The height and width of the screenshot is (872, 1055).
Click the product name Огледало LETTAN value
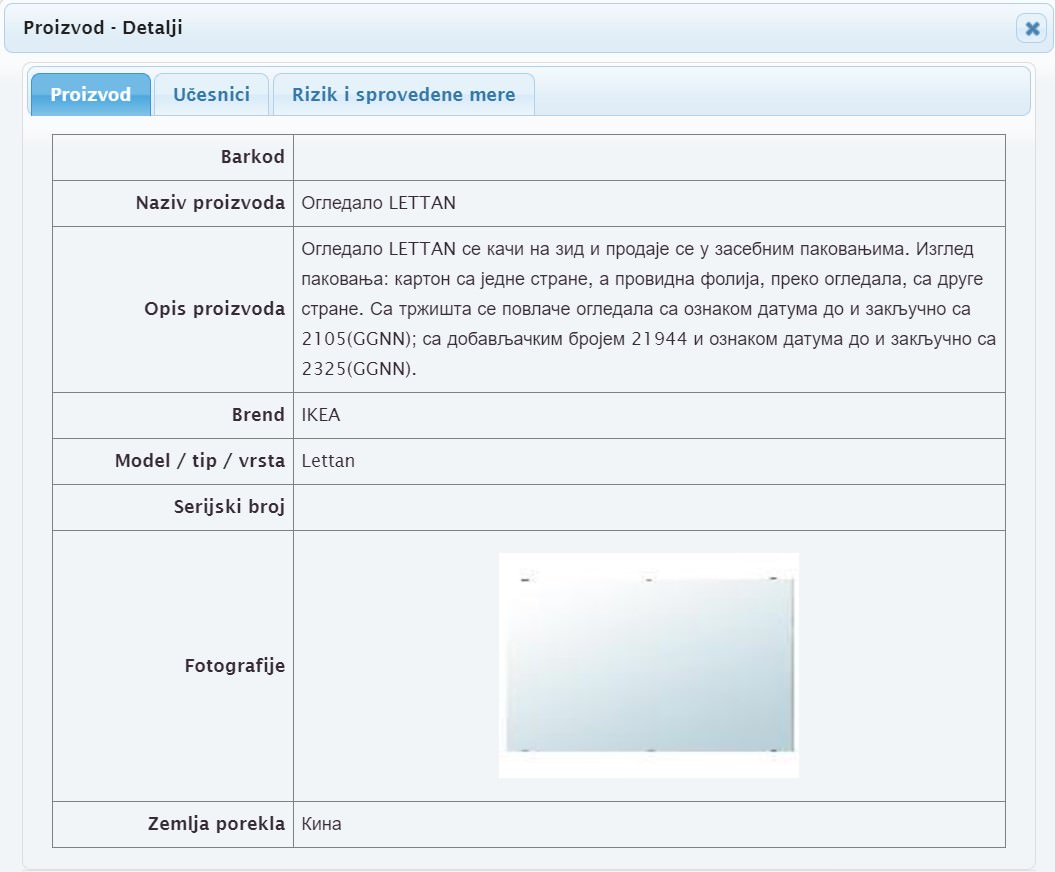[378, 203]
